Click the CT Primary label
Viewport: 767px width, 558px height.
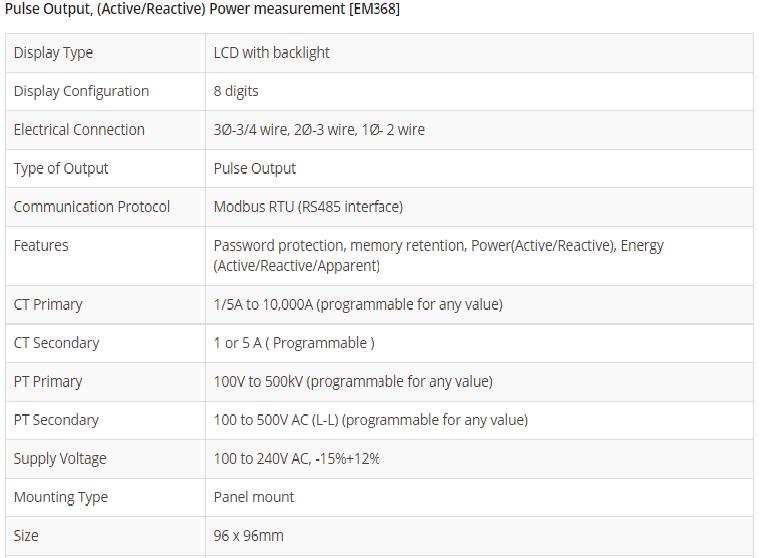(x=48, y=304)
